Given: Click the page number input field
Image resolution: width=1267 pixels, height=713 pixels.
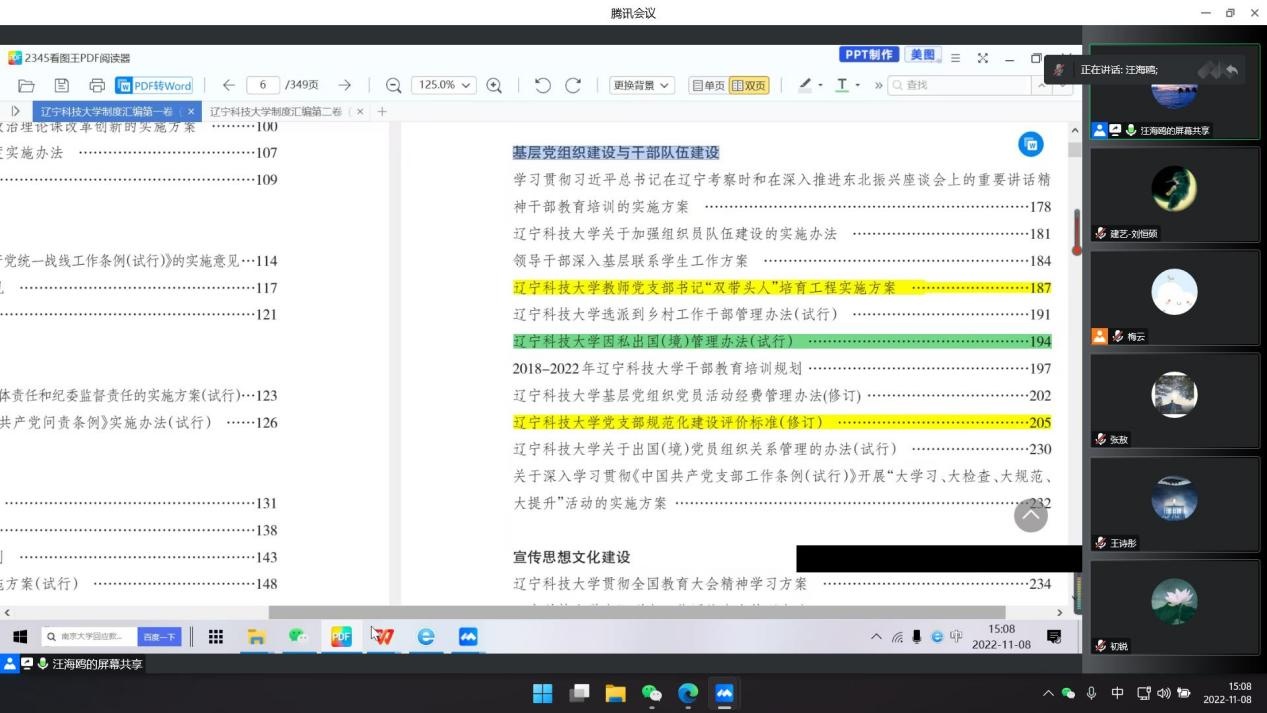Looking at the screenshot, I should pyautogui.click(x=263, y=86).
